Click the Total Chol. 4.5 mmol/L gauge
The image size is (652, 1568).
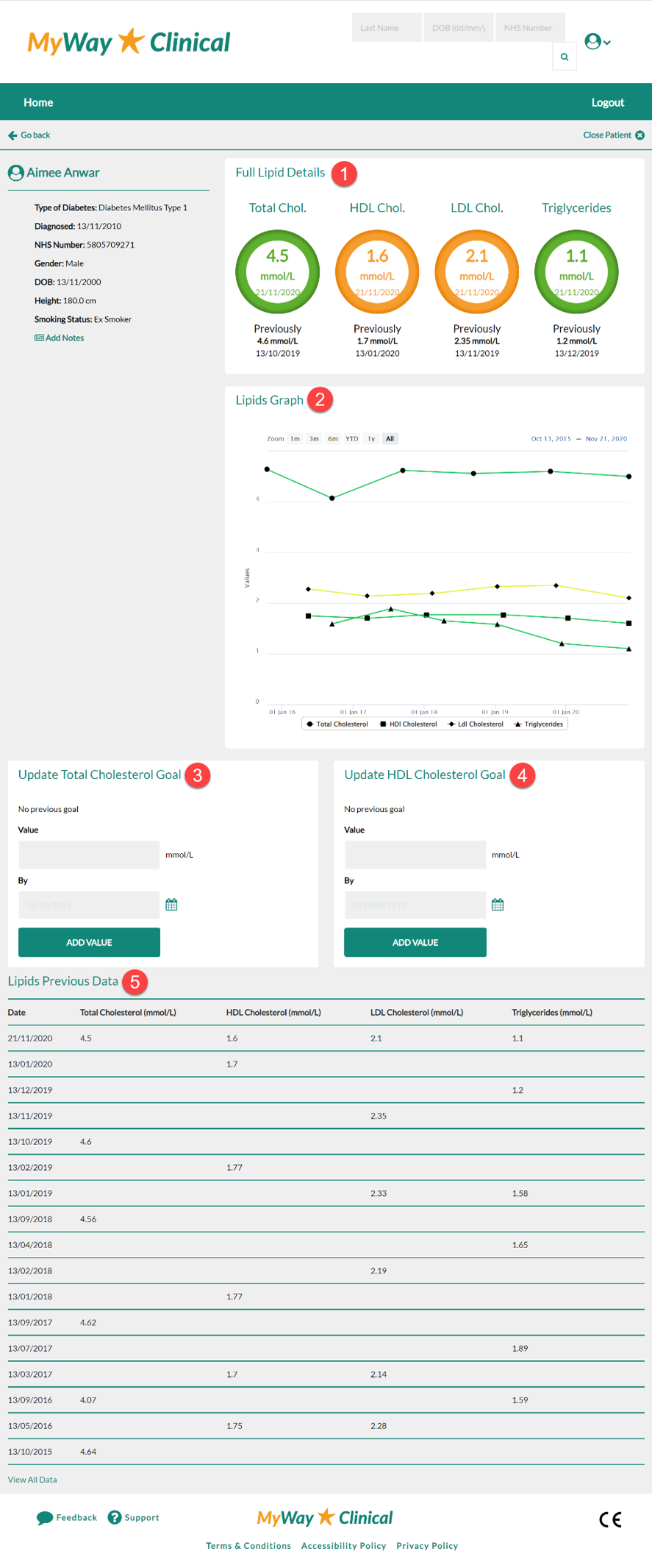(277, 272)
